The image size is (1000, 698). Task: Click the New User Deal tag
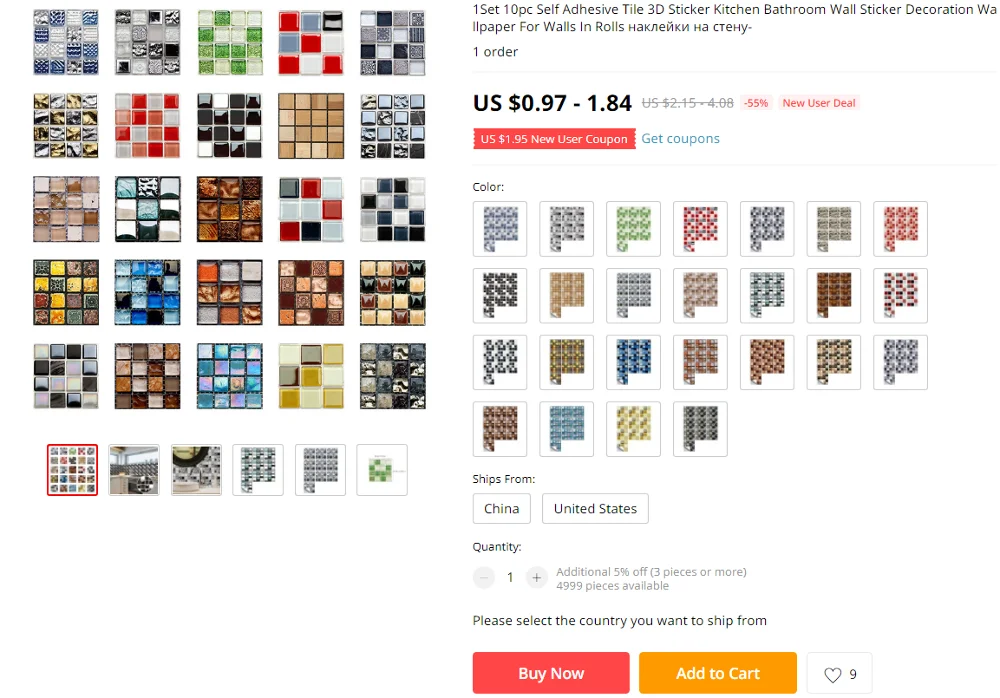point(819,103)
